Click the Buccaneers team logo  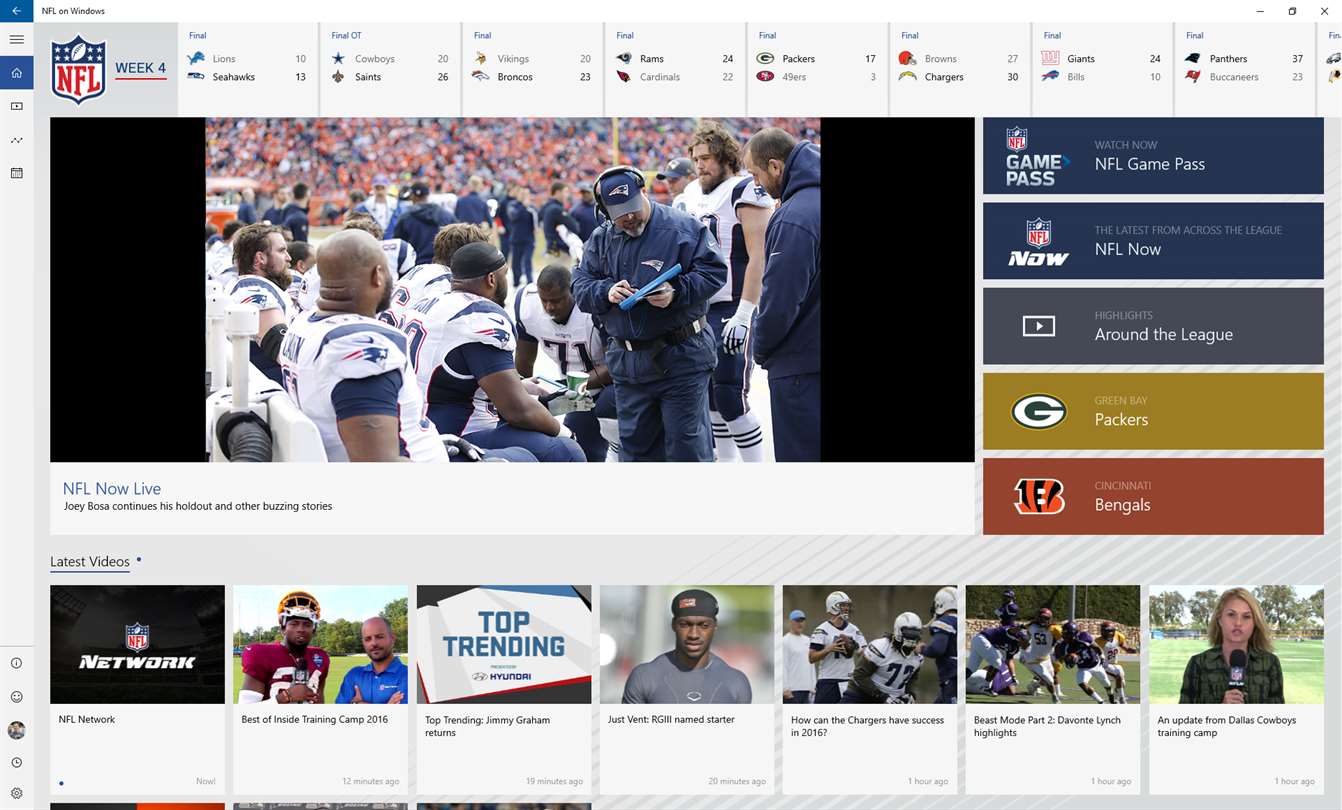pyautogui.click(x=1193, y=77)
